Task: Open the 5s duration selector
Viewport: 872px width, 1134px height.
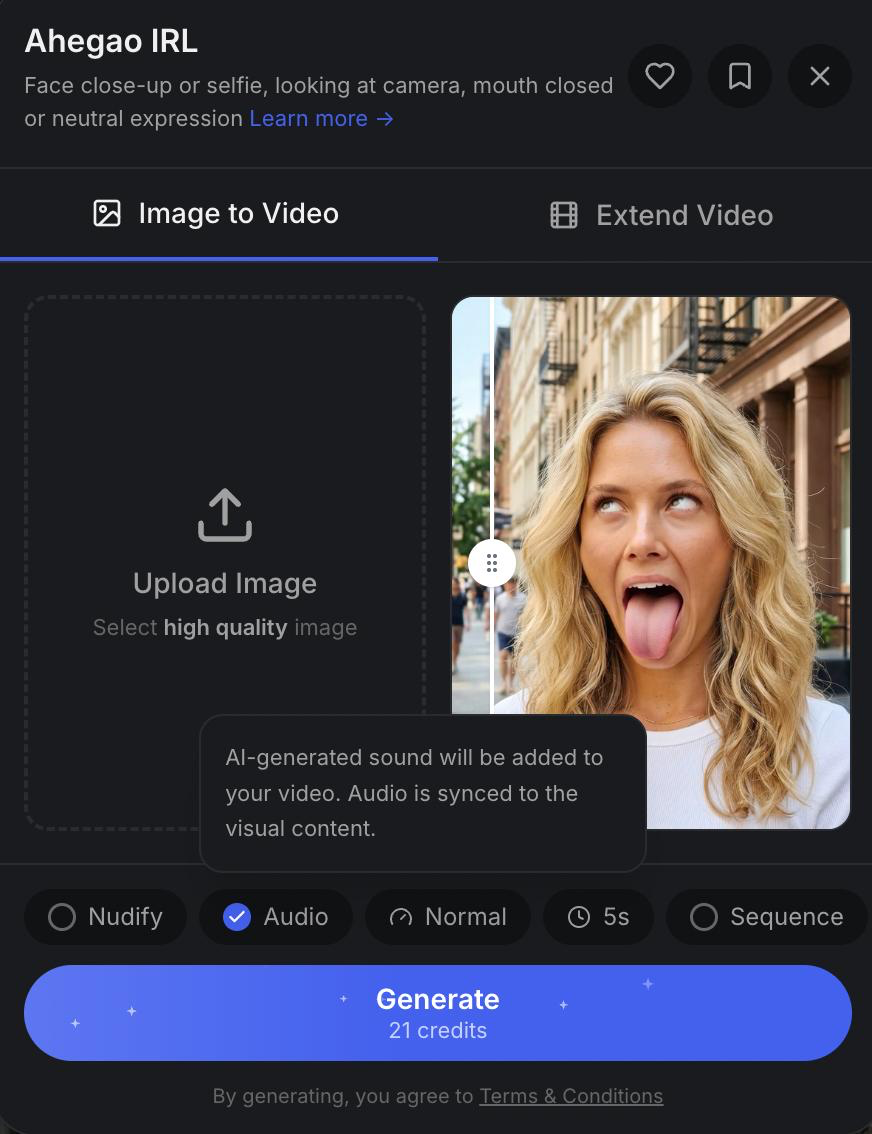Action: coord(599,916)
